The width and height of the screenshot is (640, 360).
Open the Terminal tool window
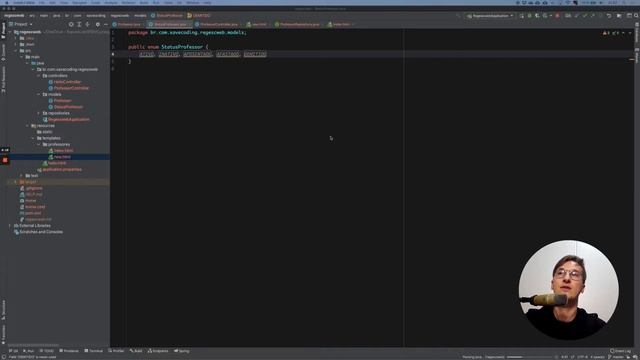[93, 351]
